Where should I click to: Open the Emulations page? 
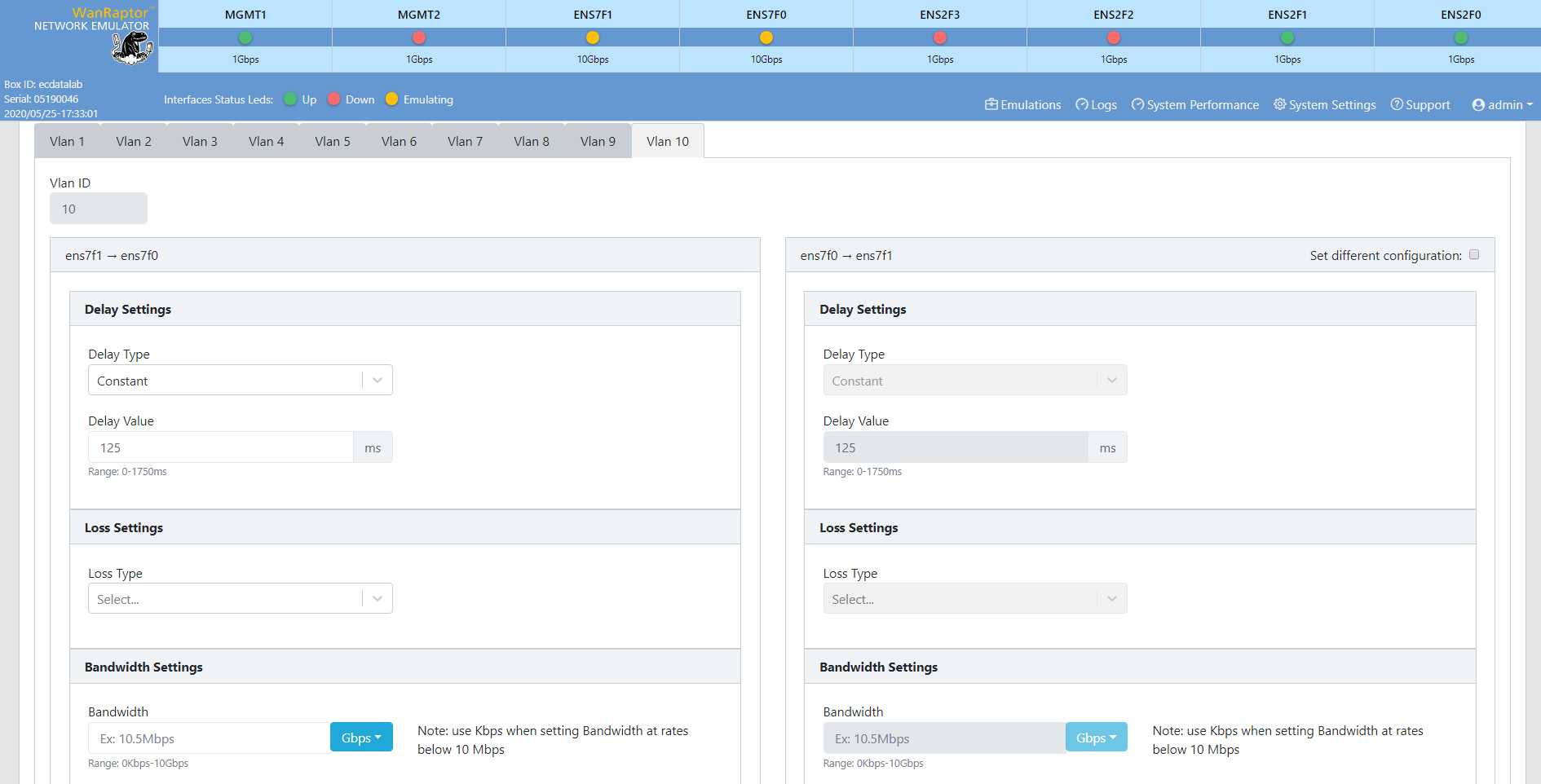[1022, 105]
